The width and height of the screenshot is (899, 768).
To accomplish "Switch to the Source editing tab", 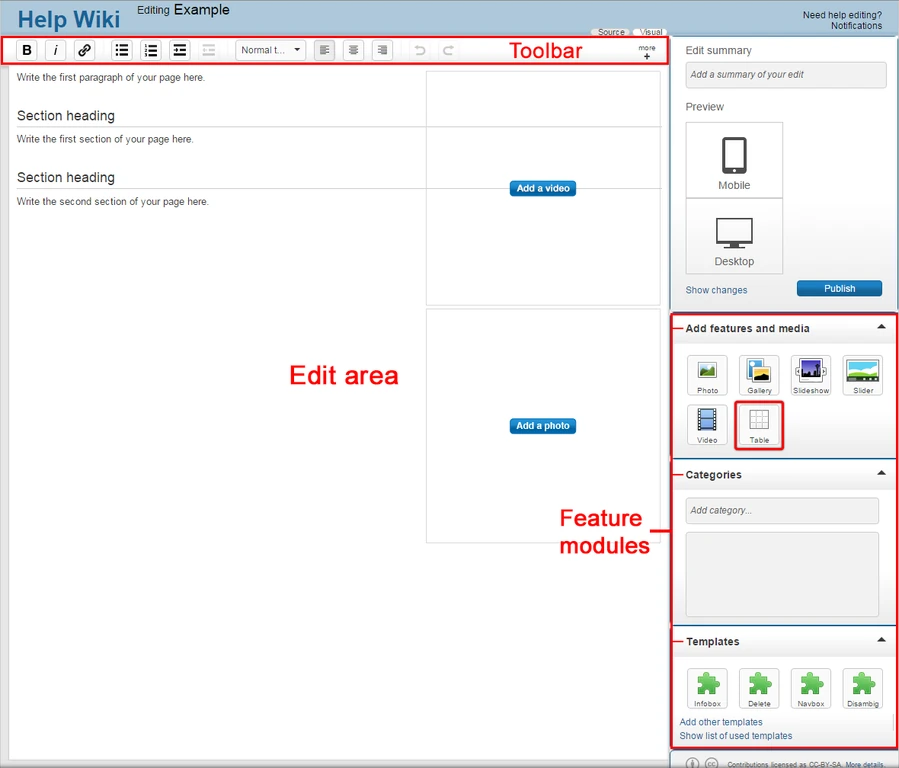I will tap(611, 32).
